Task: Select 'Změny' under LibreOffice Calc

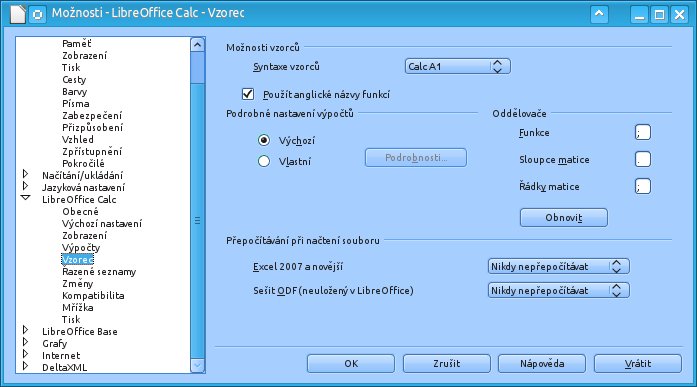Action: point(77,283)
